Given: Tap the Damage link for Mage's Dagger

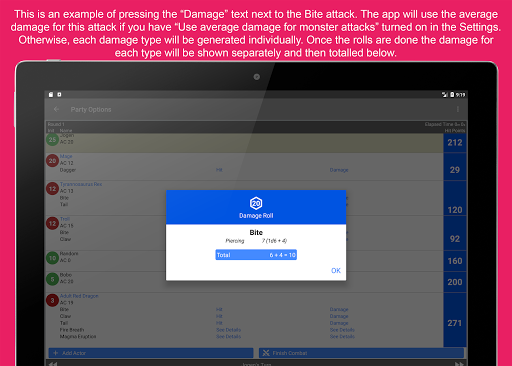Looking at the screenshot, I should (x=339, y=170).
